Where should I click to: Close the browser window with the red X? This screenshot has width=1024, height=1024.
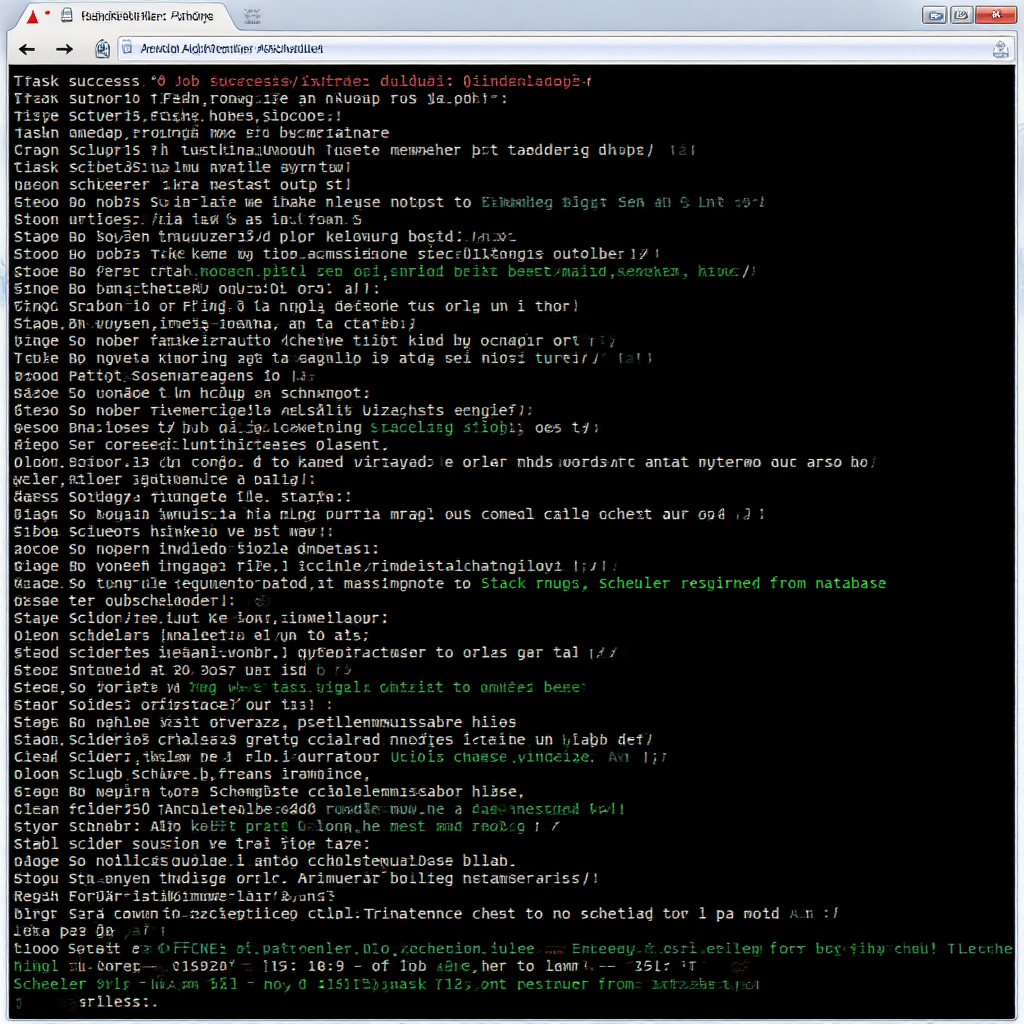(x=995, y=15)
